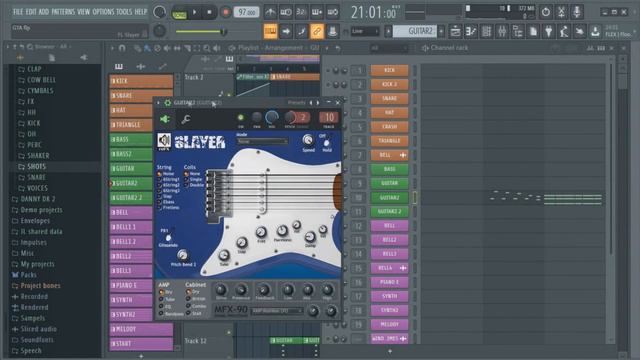The image size is (640, 360).
Task: Toggle the Glissando switch
Action: click(168, 238)
